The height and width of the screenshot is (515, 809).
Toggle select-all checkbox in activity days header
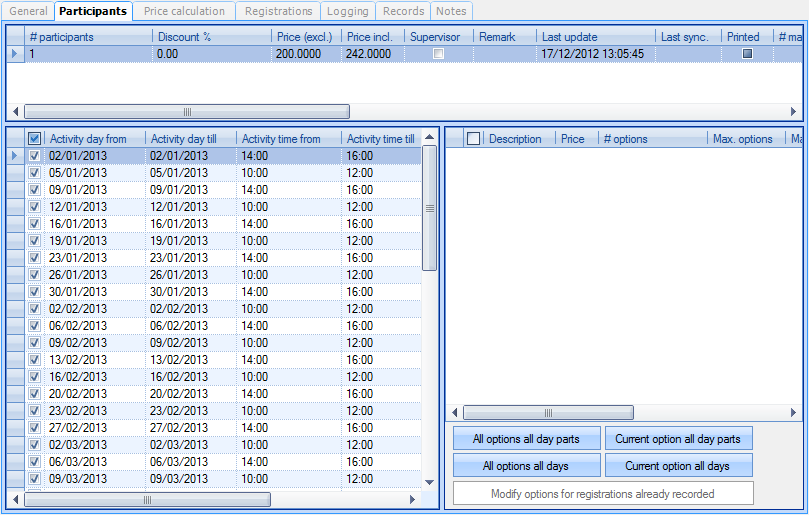pyautogui.click(x=35, y=139)
